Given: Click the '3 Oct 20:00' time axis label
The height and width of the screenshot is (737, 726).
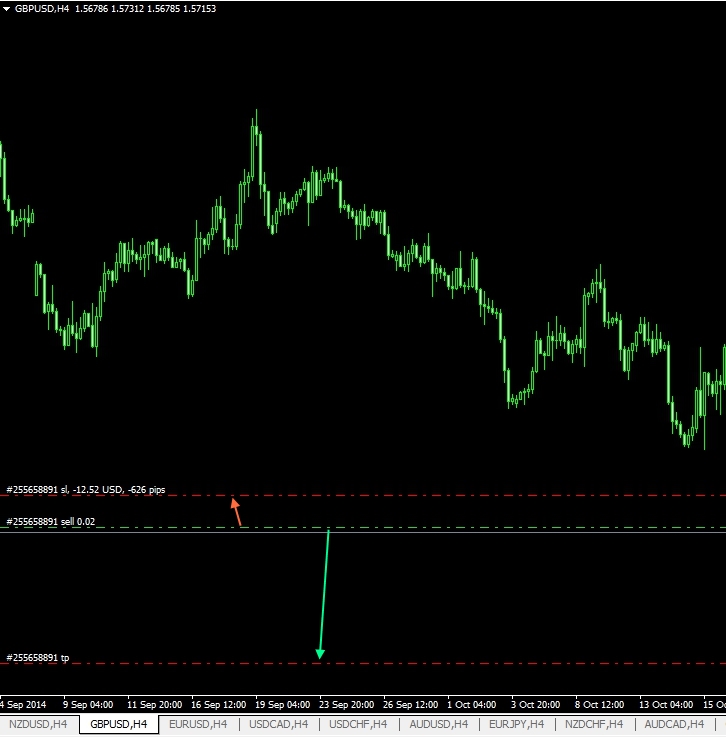Looking at the screenshot, I should click(536, 705).
